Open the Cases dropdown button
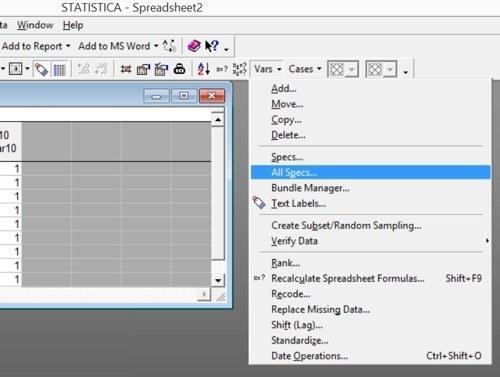 click(305, 69)
